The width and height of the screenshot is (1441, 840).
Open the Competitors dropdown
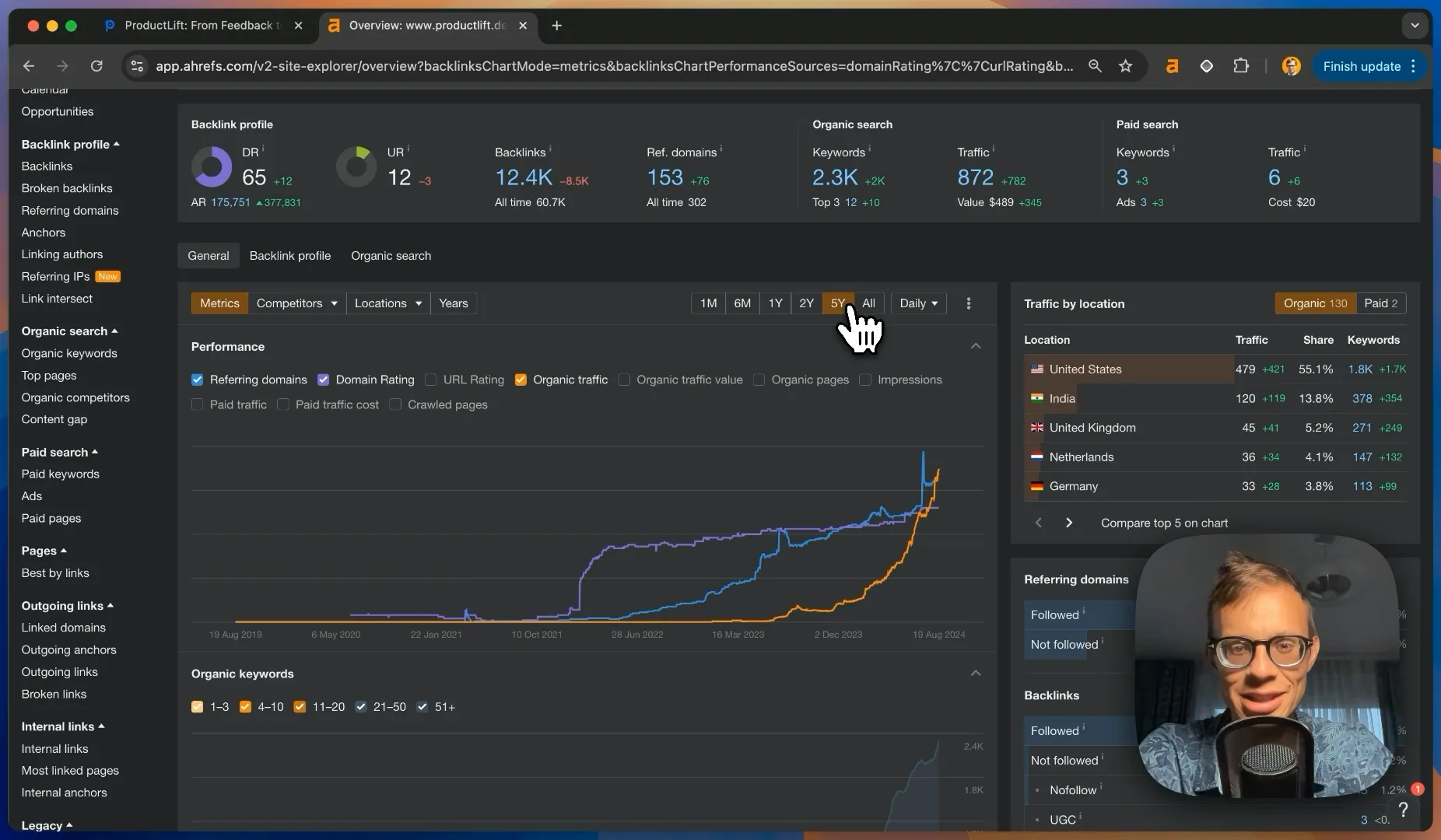(296, 303)
